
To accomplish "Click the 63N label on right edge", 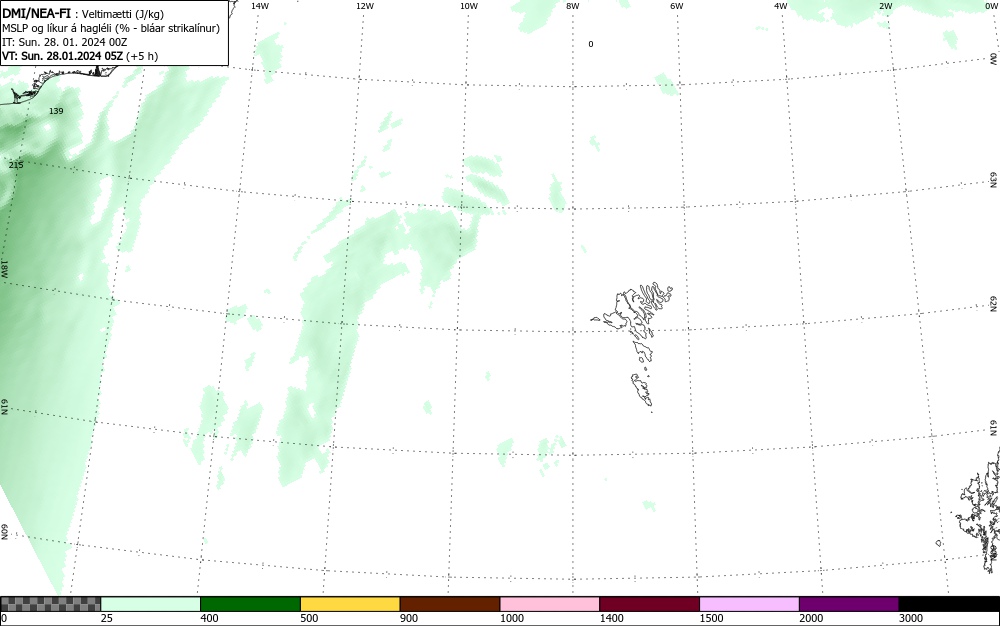I will [x=994, y=180].
